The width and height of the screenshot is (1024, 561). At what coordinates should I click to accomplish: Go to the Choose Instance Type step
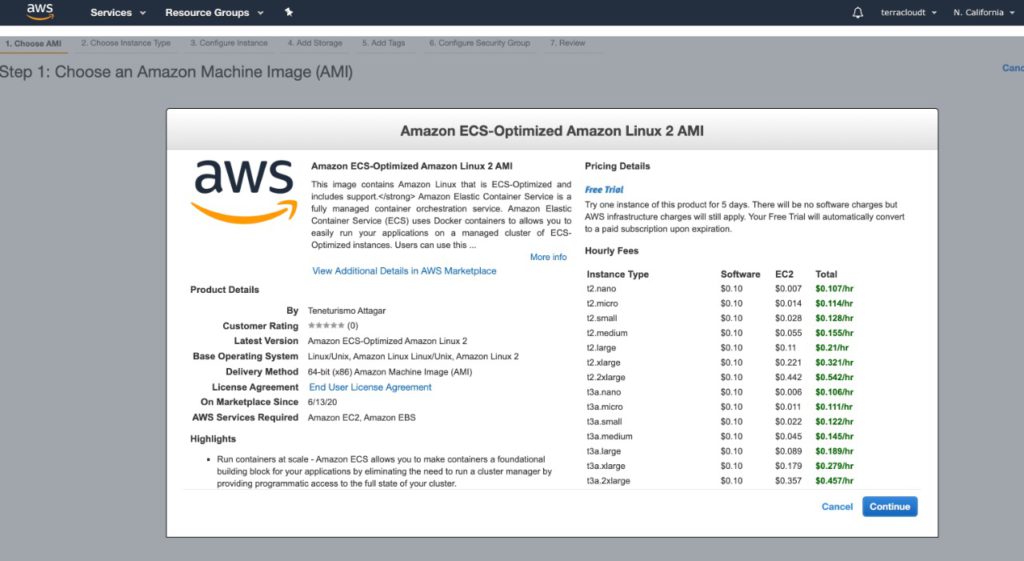[x=126, y=44]
